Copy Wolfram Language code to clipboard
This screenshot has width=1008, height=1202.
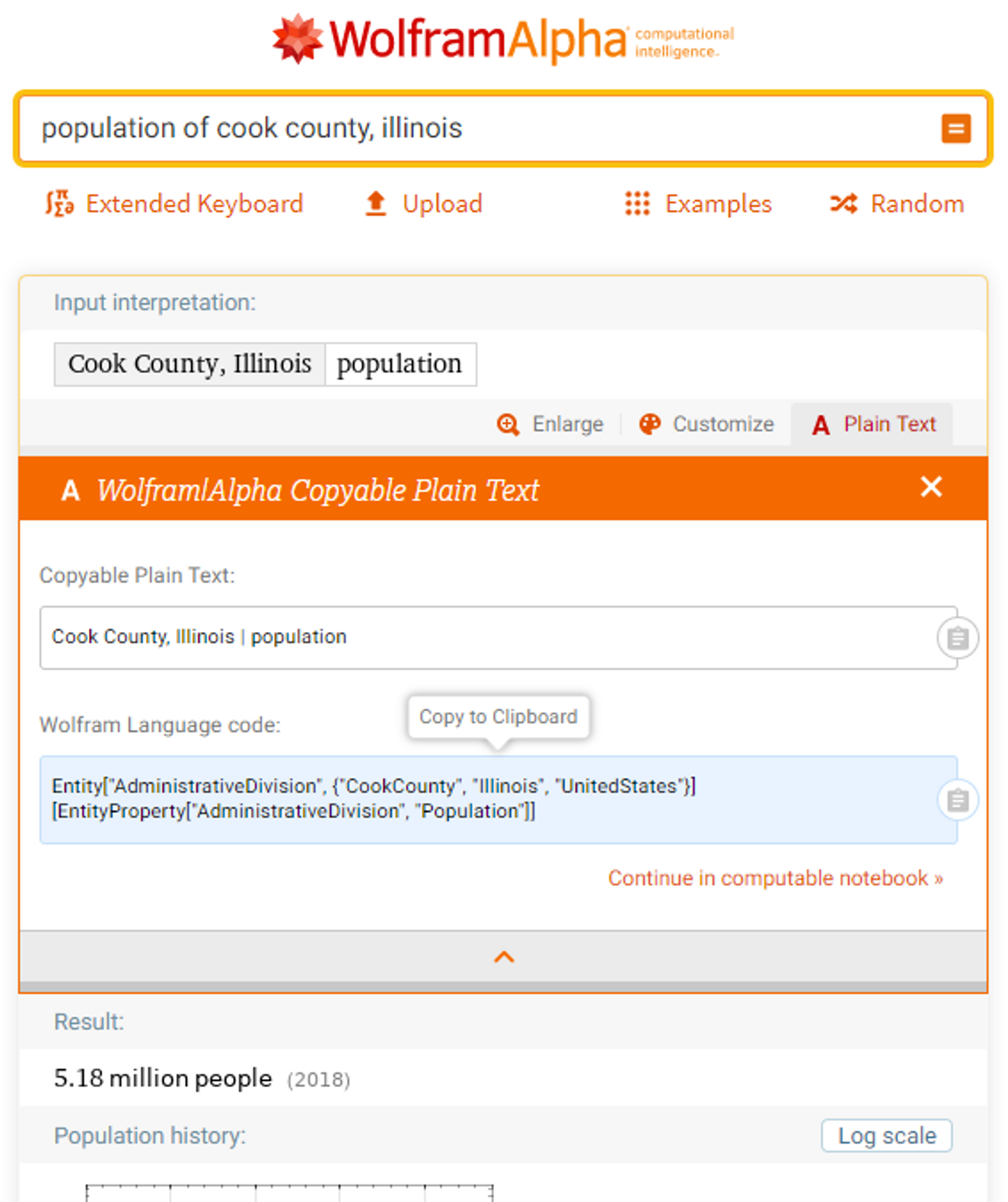point(957,800)
